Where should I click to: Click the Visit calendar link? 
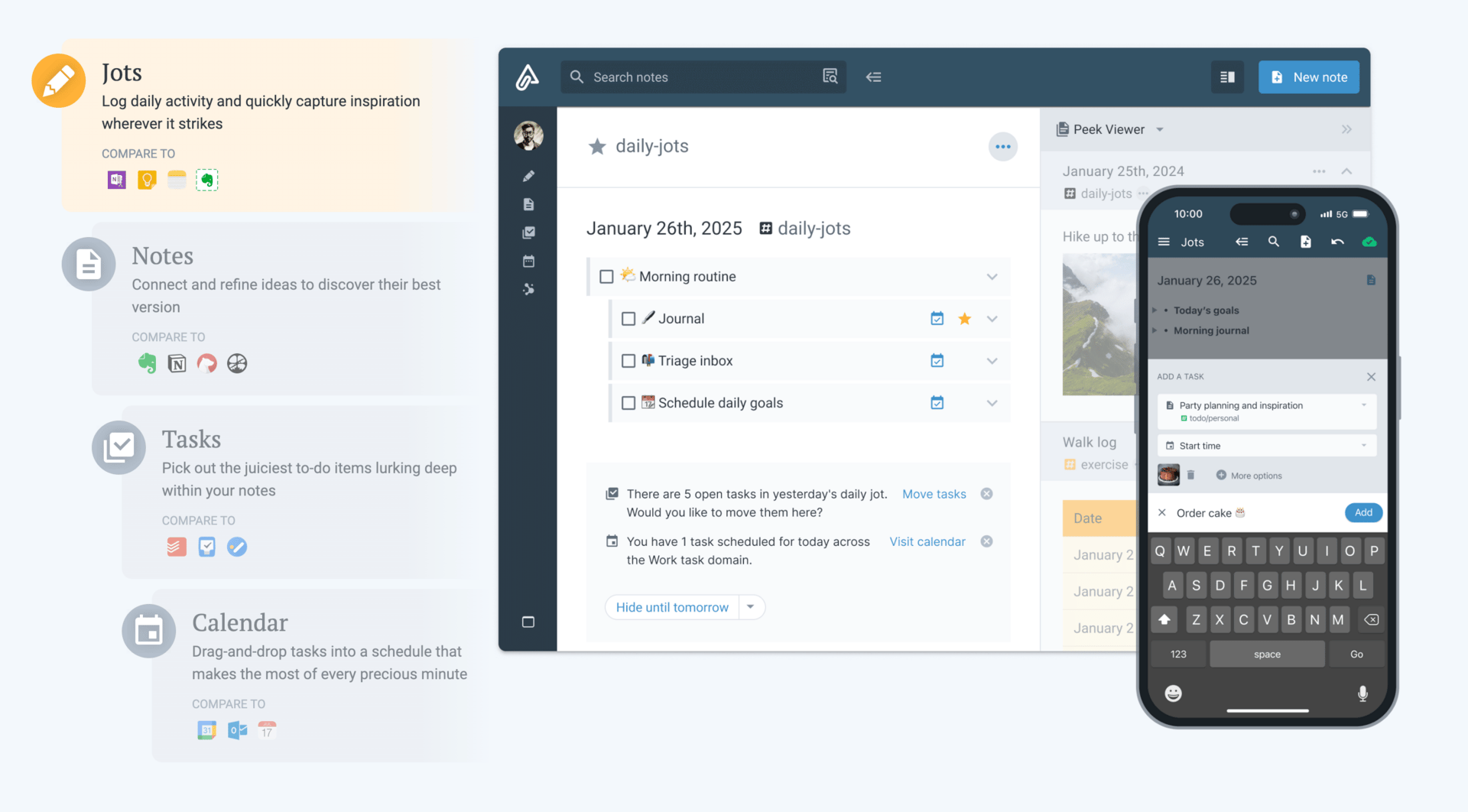927,541
